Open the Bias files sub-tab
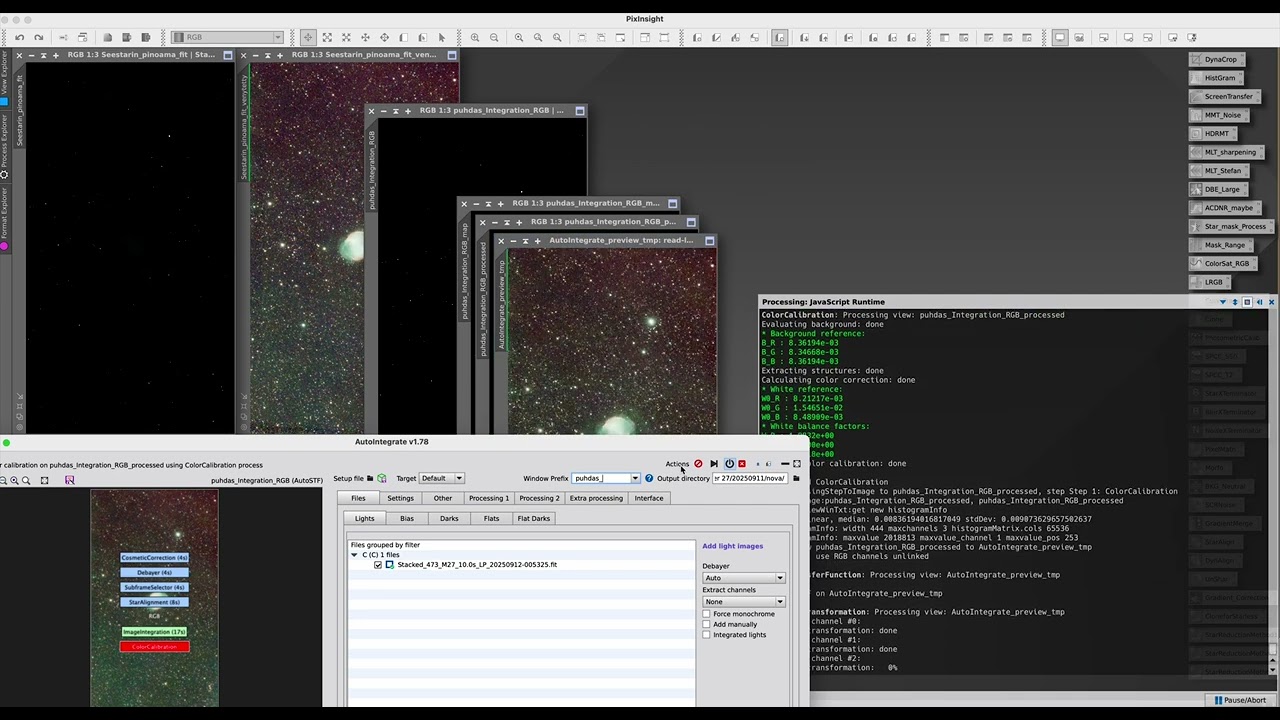The width and height of the screenshot is (1280, 720). click(x=407, y=518)
